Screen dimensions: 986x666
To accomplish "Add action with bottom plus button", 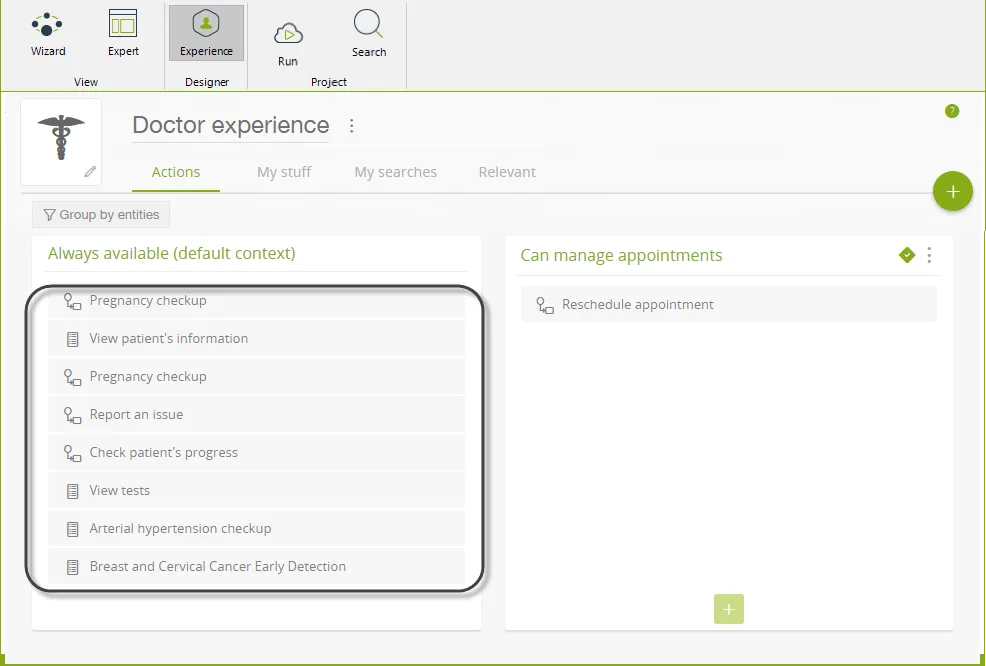I will tap(729, 609).
